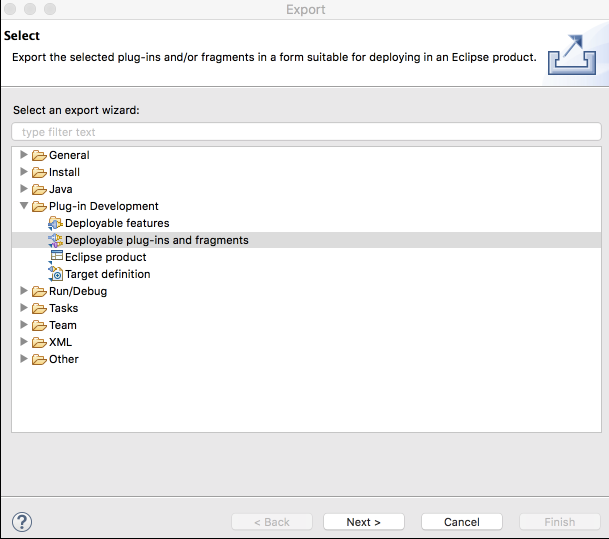Focus the type filter text field
This screenshot has height=539, width=609.
point(306,132)
